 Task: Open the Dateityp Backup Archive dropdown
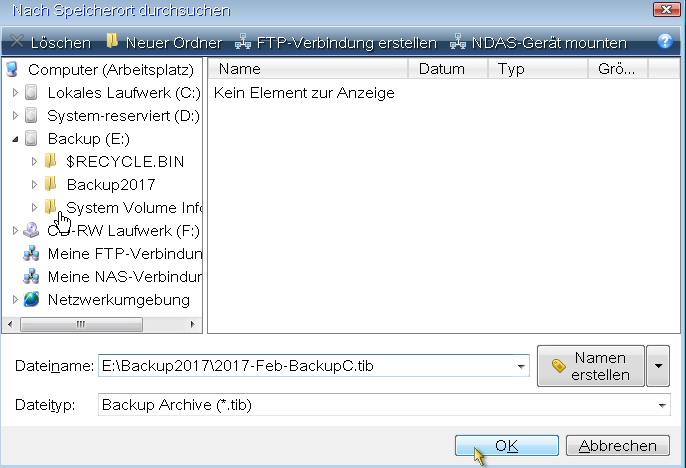coord(661,405)
